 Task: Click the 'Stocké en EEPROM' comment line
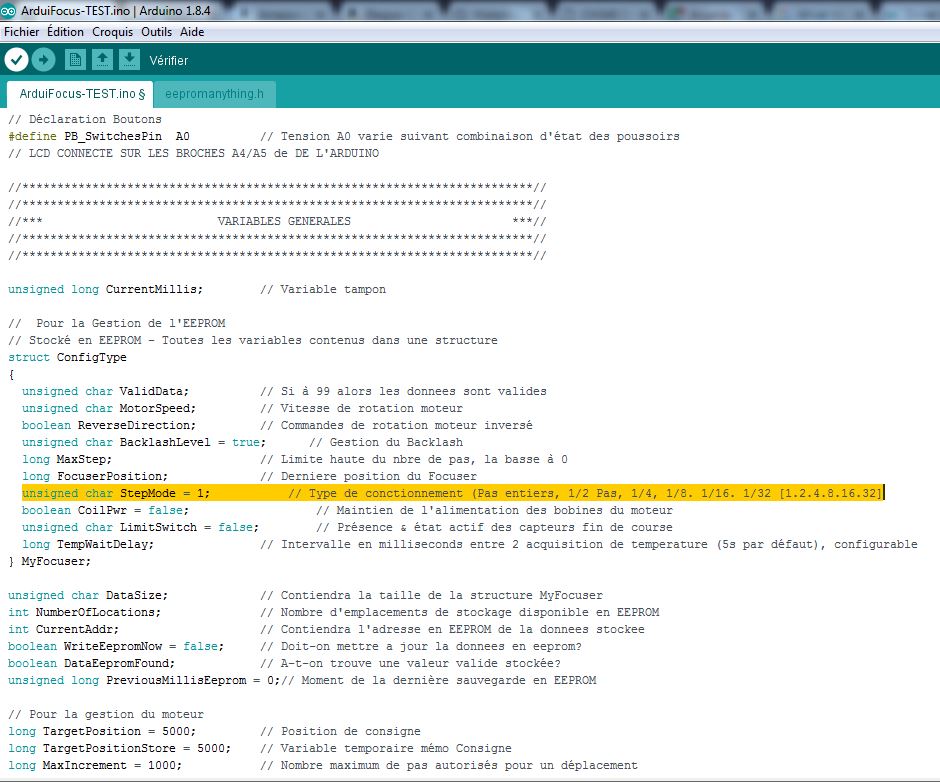point(252,340)
